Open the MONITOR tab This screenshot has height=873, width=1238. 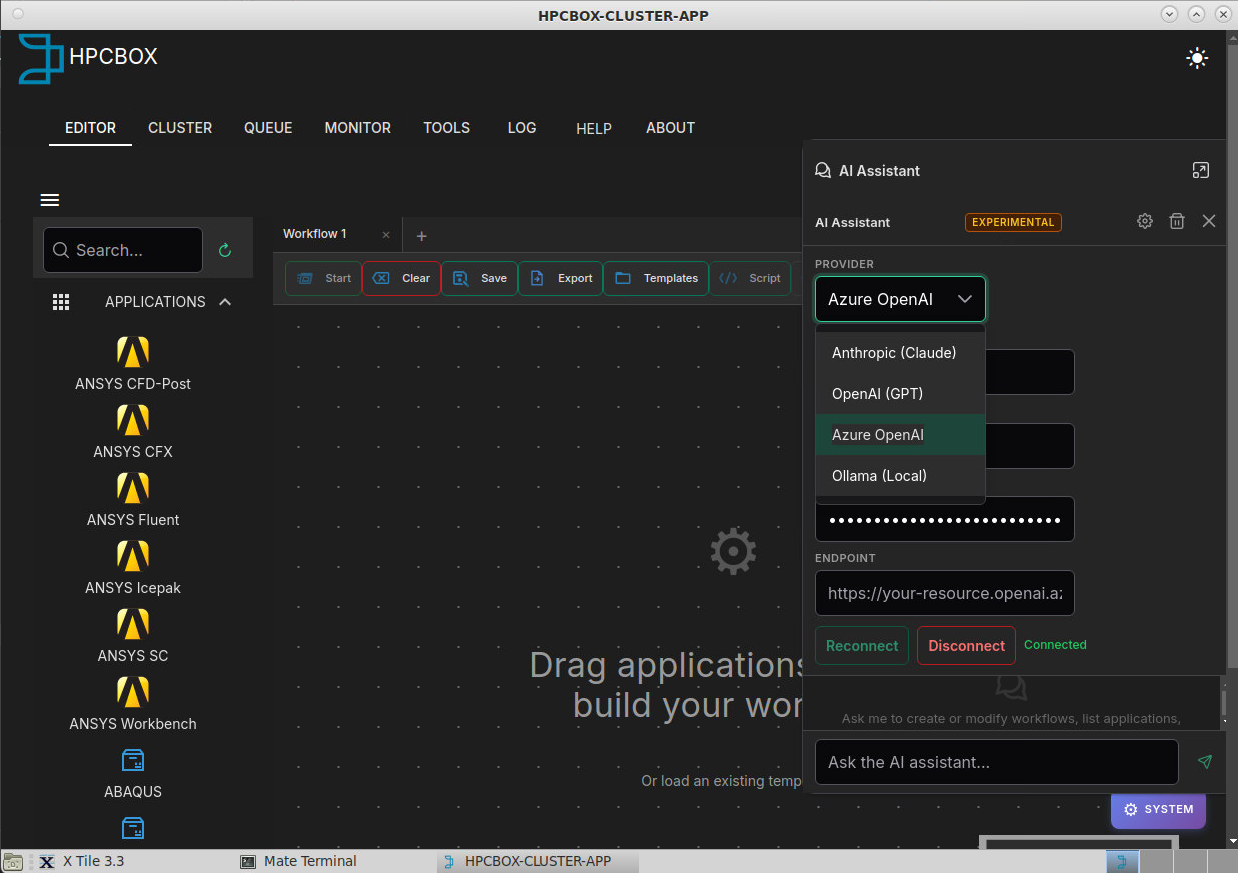point(358,128)
